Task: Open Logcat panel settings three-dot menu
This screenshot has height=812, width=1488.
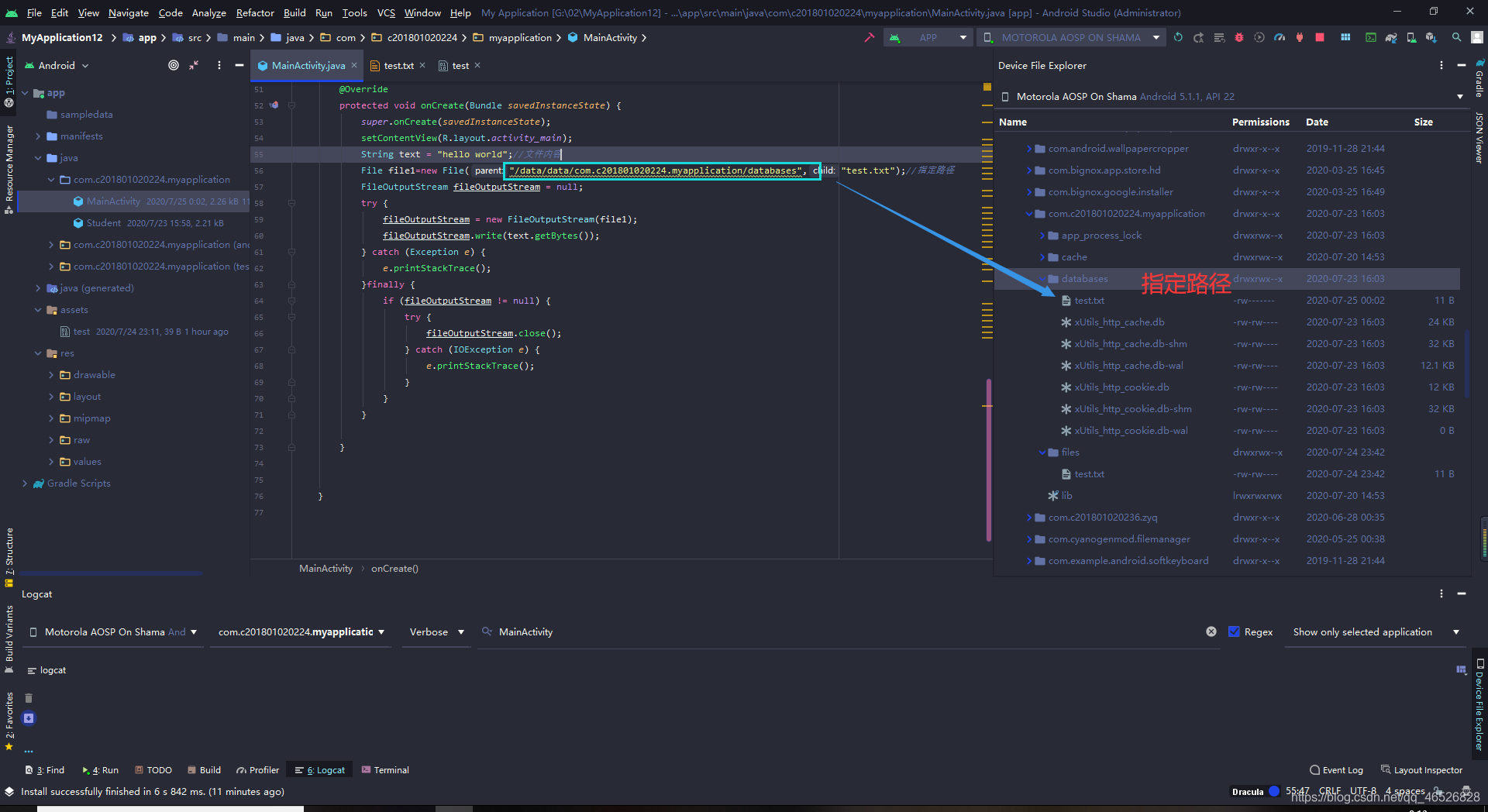Action: pyautogui.click(x=1441, y=594)
